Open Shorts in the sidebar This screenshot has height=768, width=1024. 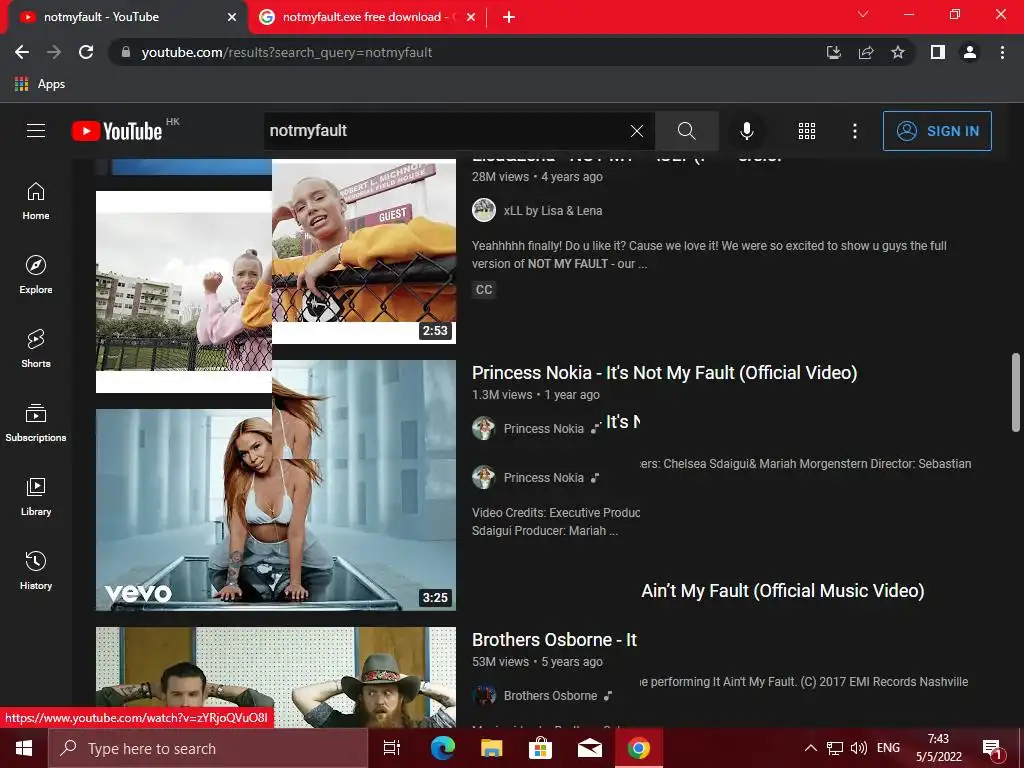(36, 349)
